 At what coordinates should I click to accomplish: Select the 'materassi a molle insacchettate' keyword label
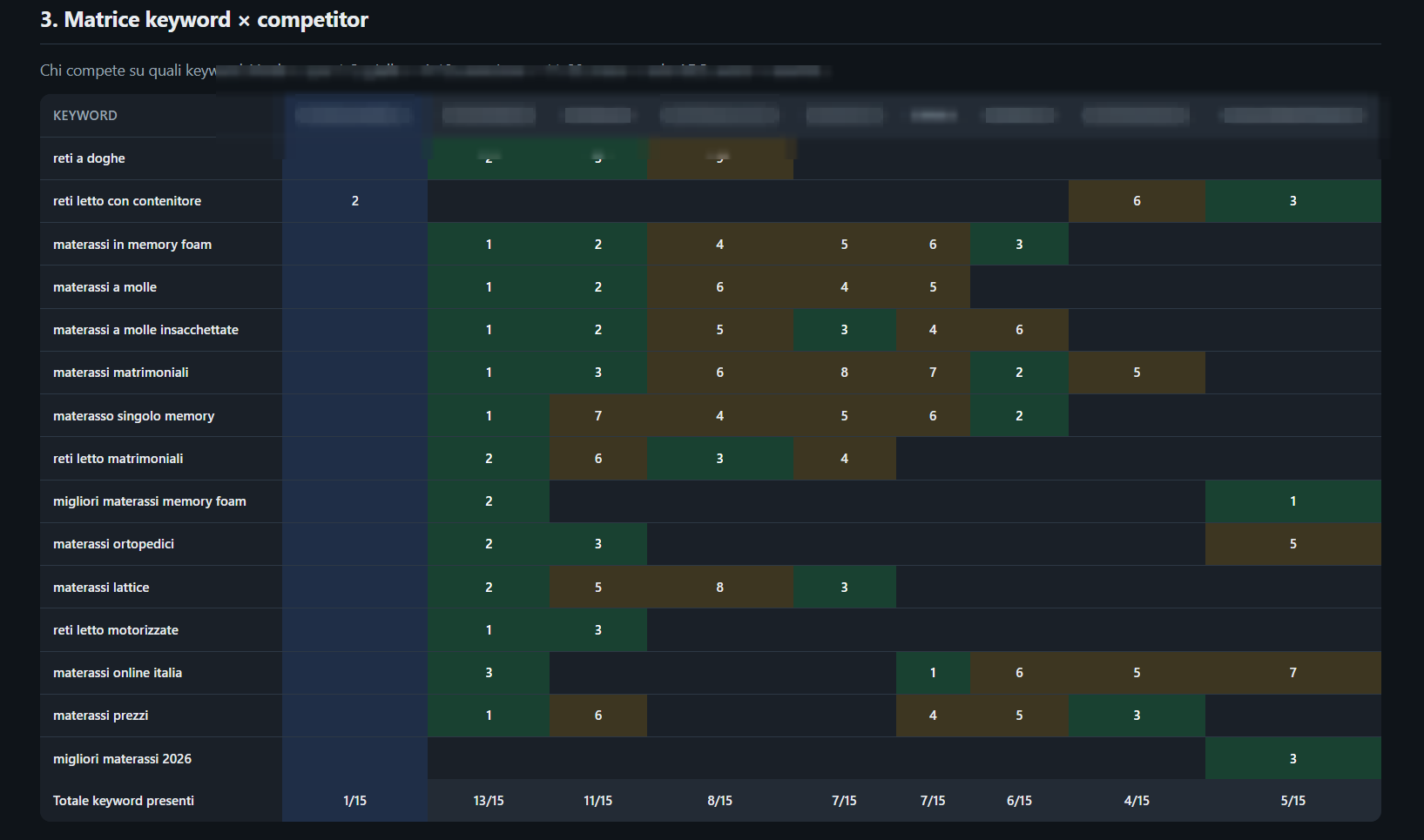145,330
